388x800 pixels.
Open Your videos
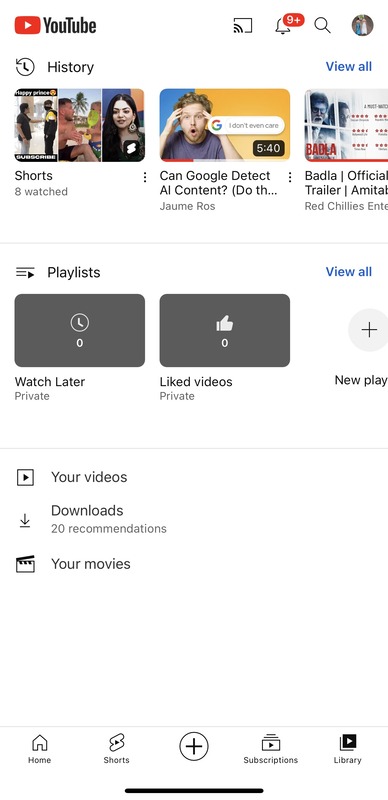194,478
